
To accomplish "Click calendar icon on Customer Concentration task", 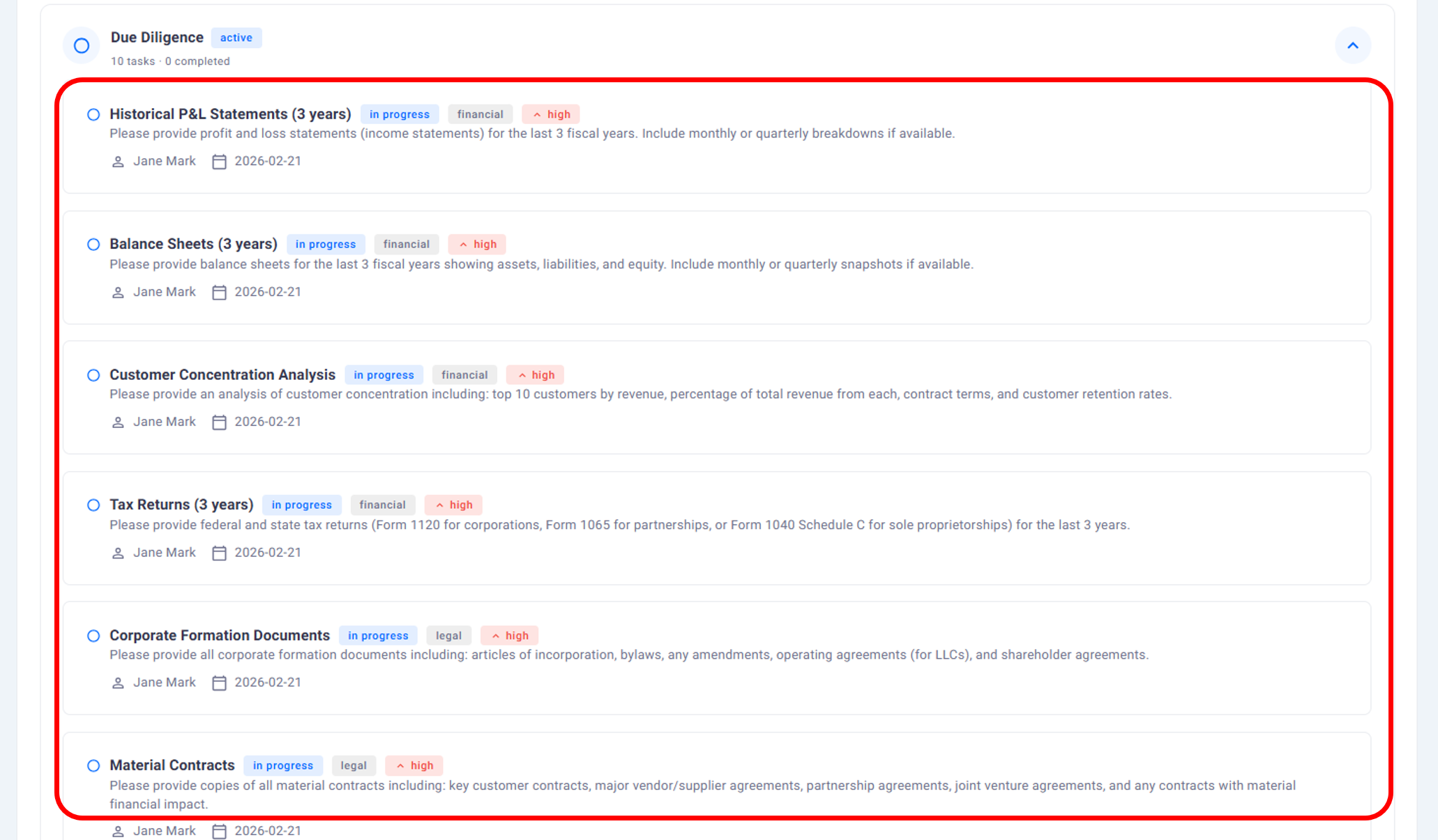I will [219, 422].
